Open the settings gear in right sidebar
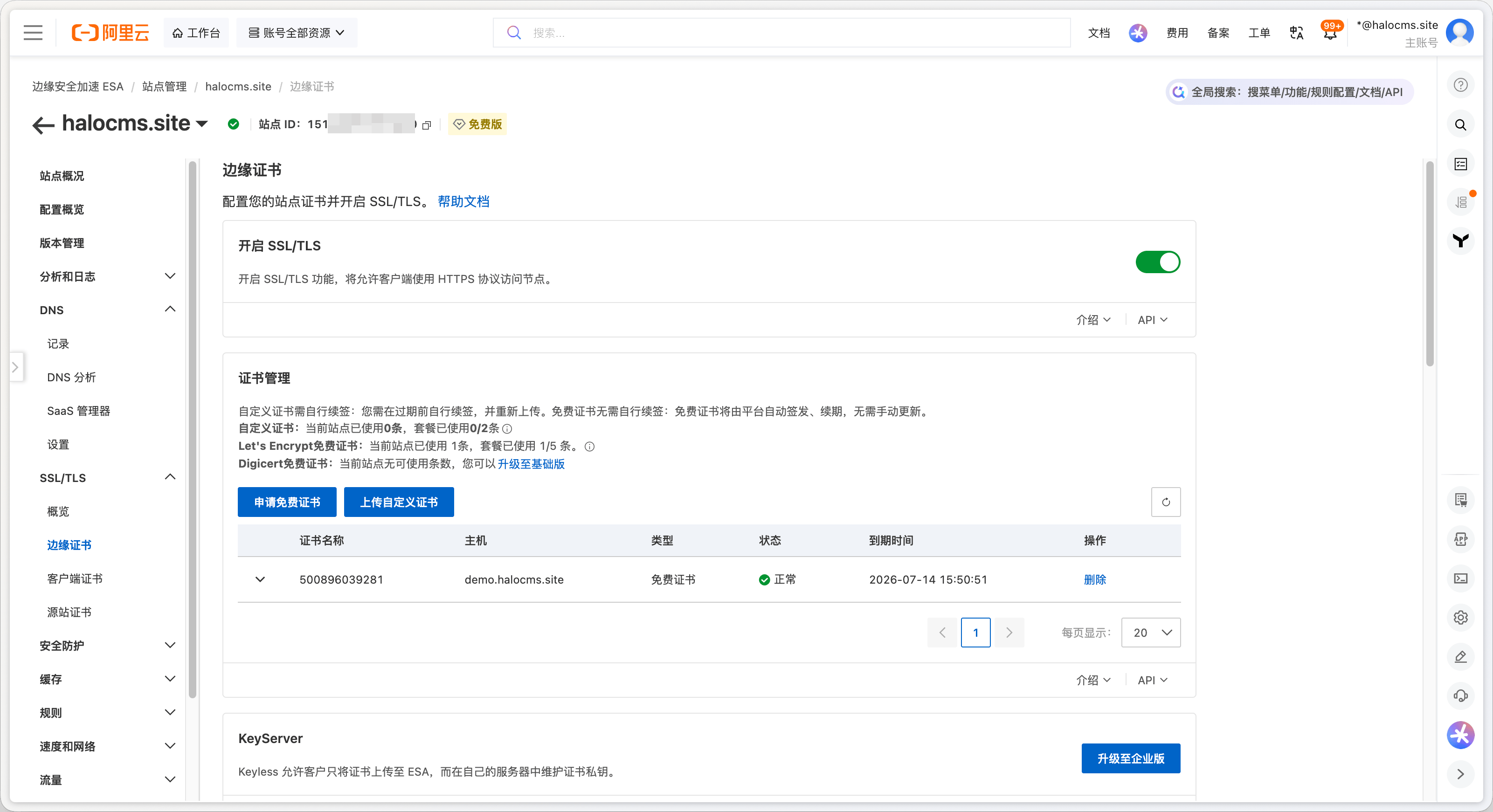The width and height of the screenshot is (1493, 812). click(1460, 617)
